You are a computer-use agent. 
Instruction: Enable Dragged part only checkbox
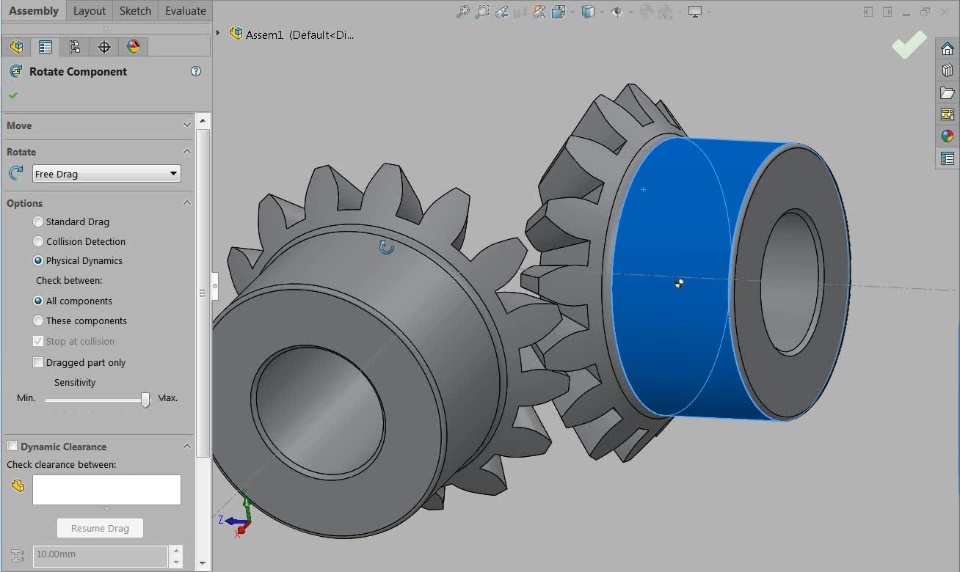[x=38, y=363]
